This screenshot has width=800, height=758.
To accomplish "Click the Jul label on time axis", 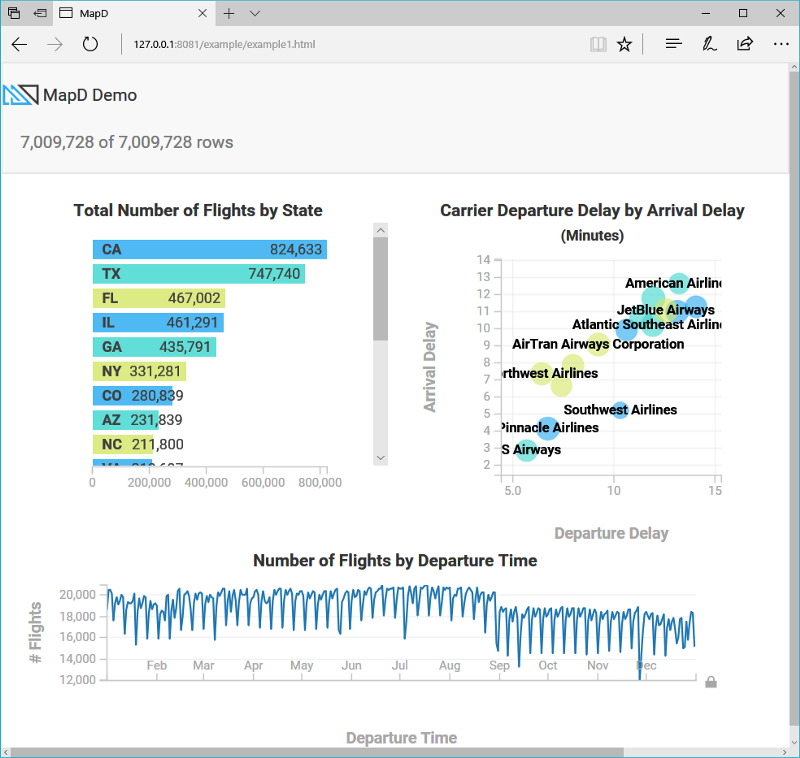I will point(399,665).
